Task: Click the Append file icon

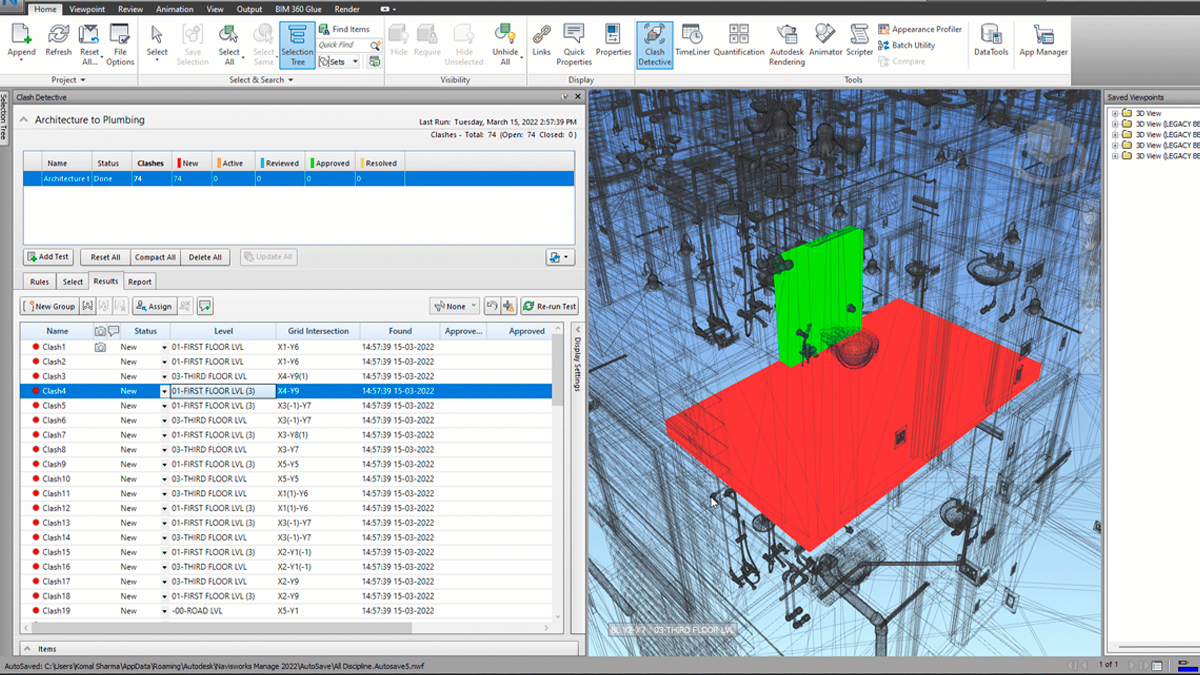Action: (22, 41)
